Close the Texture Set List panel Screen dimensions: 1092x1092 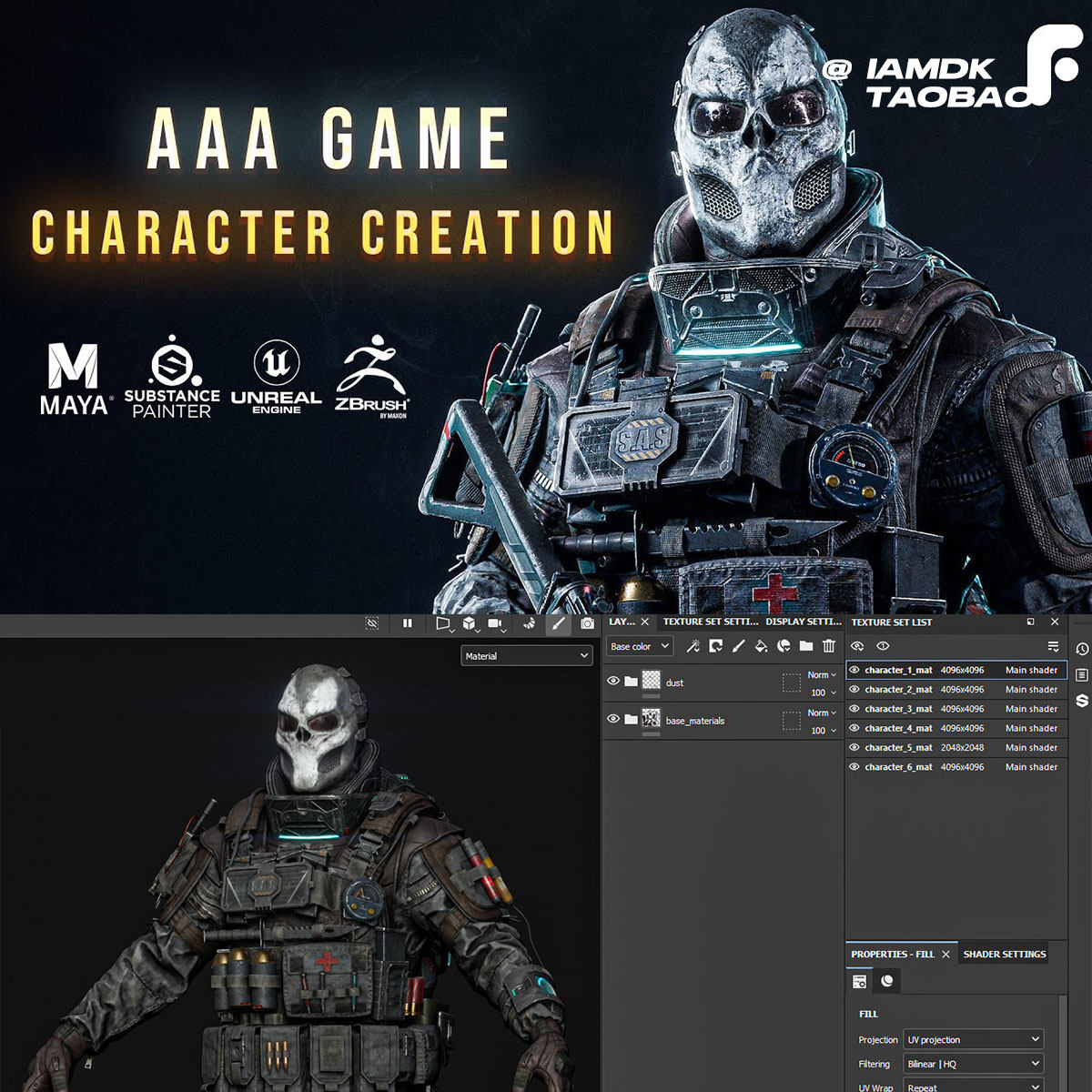(x=1055, y=622)
